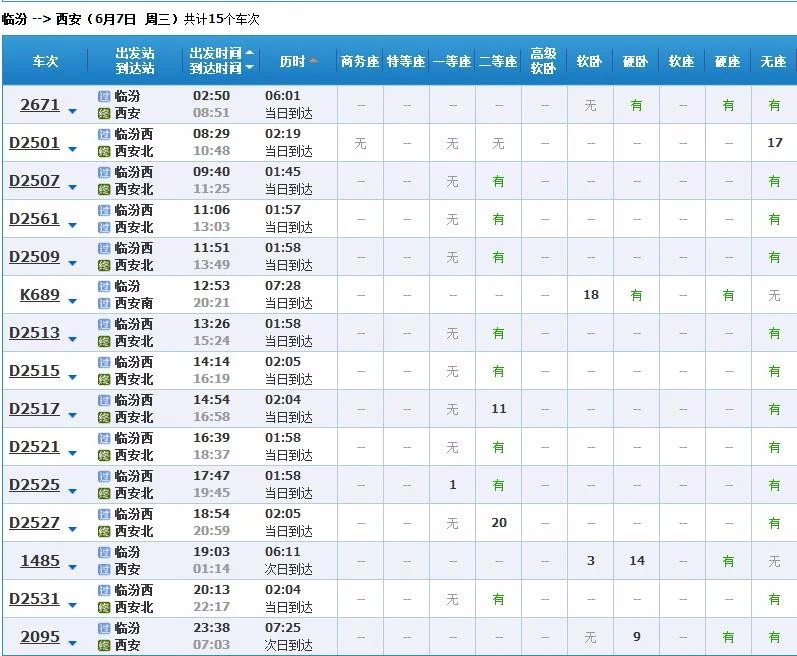
Task: Click the 硬卧 column header
Action: (635, 61)
